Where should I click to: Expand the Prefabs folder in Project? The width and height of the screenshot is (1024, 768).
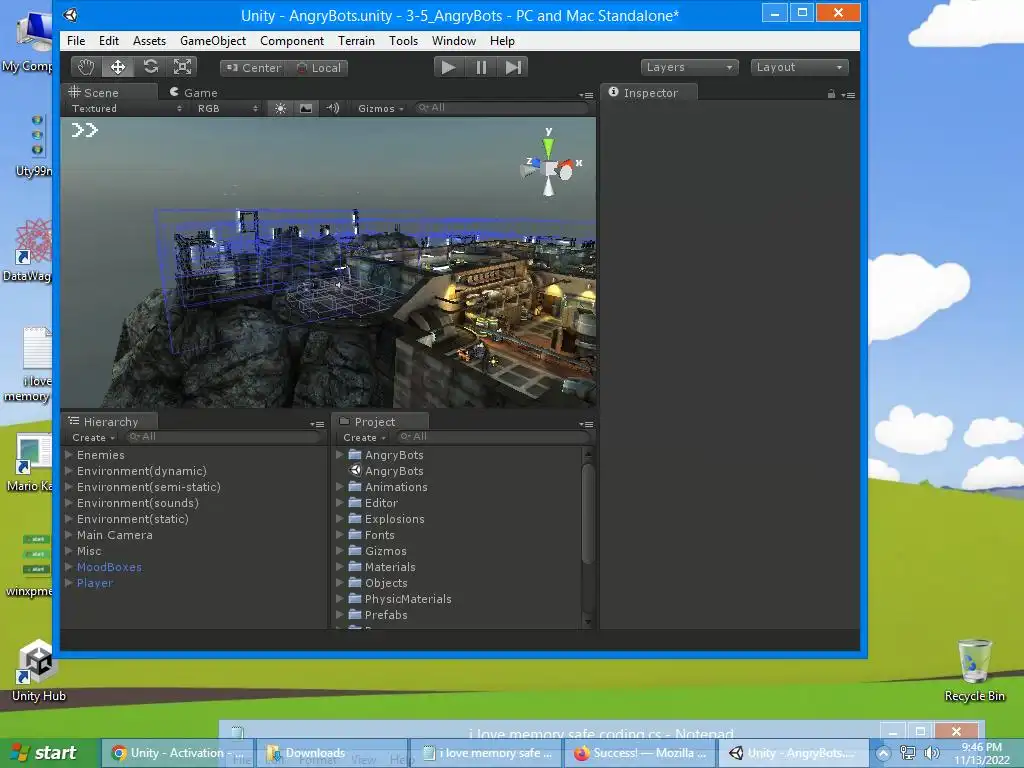click(340, 615)
